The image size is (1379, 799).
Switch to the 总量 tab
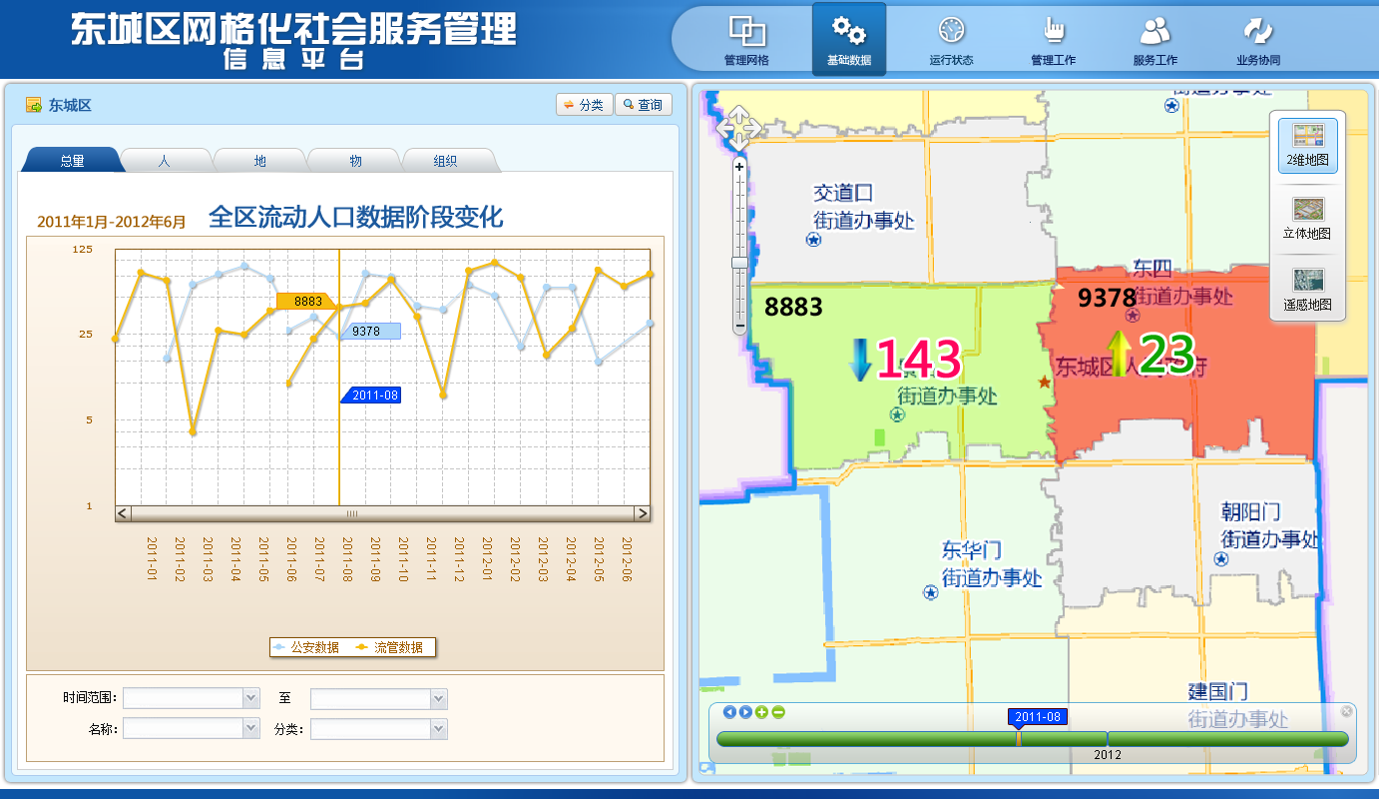(72, 161)
